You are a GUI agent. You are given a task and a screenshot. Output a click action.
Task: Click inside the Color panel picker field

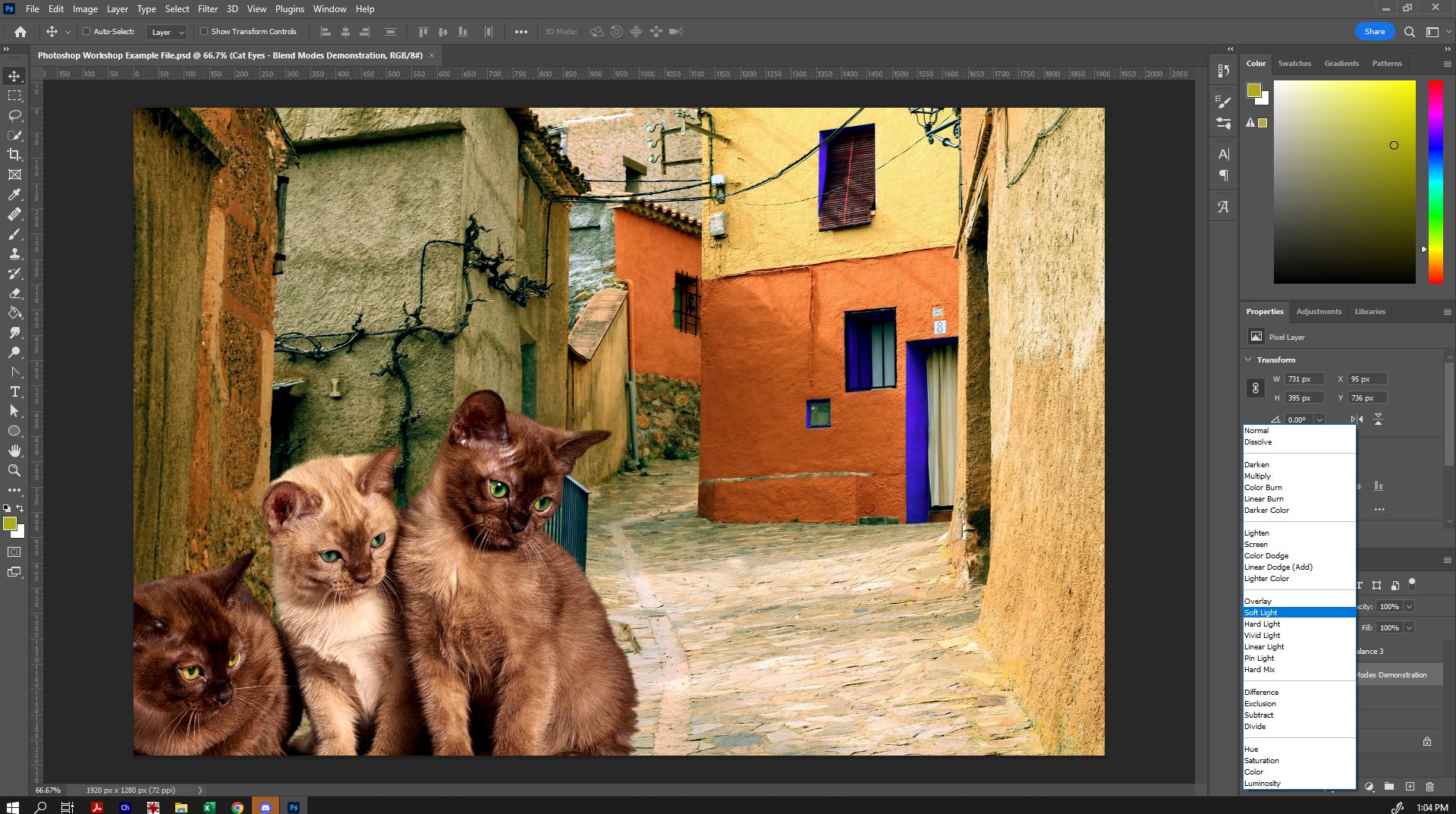[x=1344, y=182]
